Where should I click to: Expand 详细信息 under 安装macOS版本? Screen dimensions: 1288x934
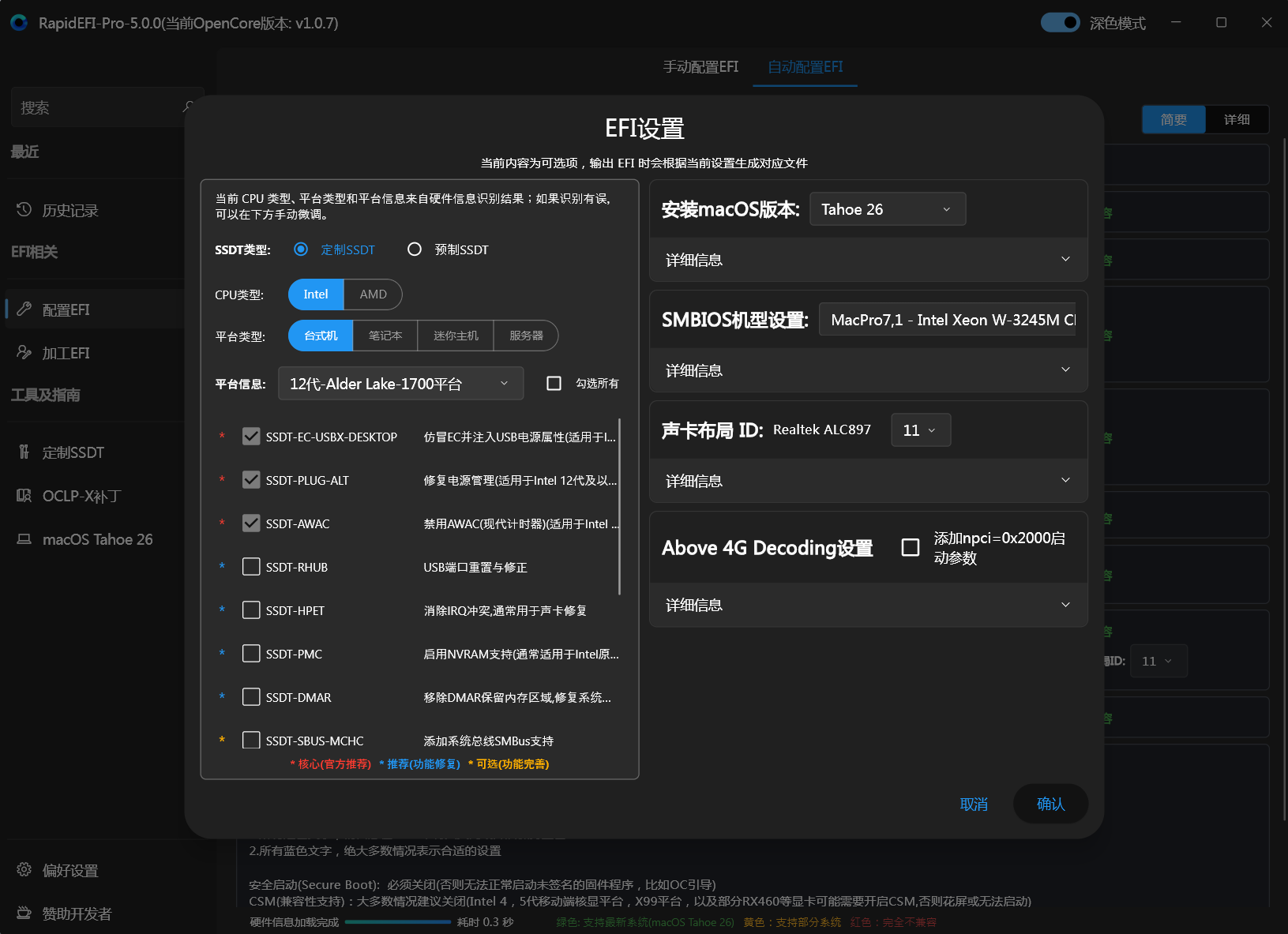(x=868, y=260)
